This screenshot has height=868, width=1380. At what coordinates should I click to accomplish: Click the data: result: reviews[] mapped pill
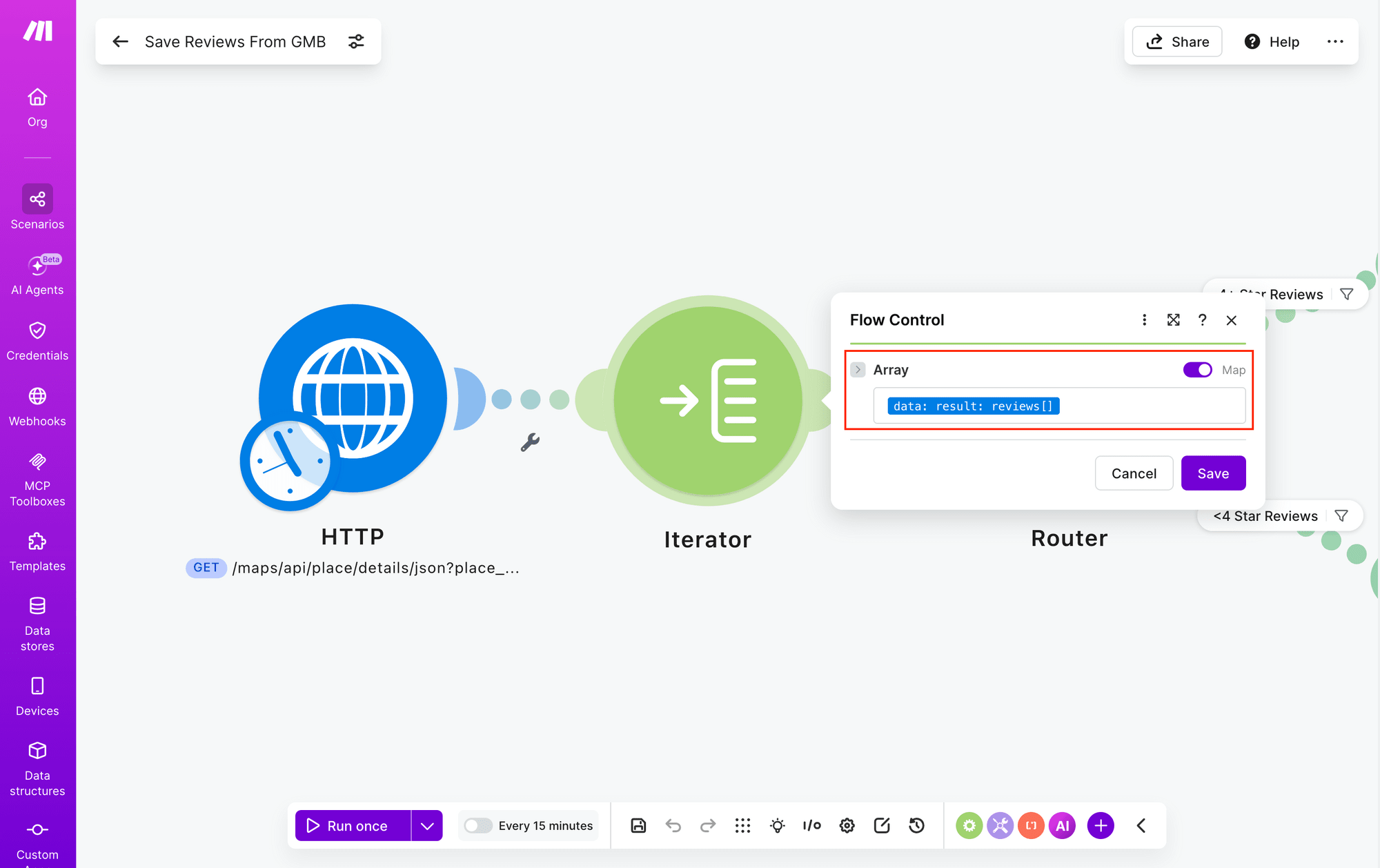973,406
